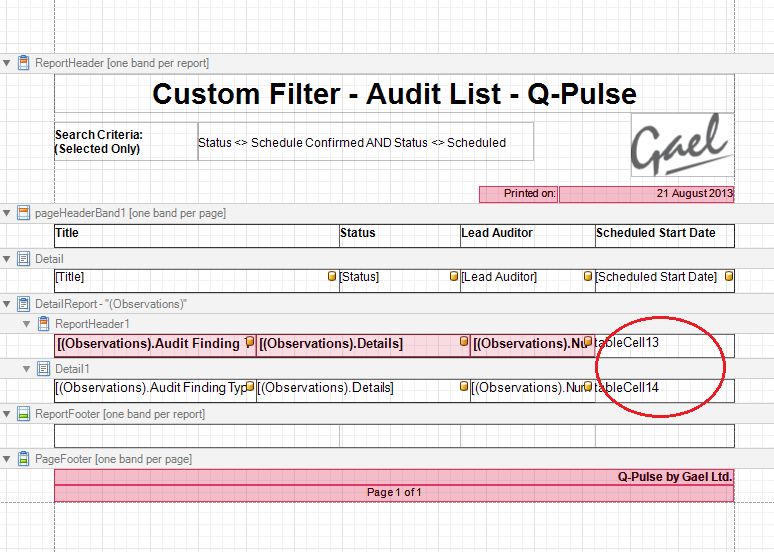Click the DetailReport band icon
Image resolution: width=774 pixels, height=552 pixels.
(x=23, y=304)
